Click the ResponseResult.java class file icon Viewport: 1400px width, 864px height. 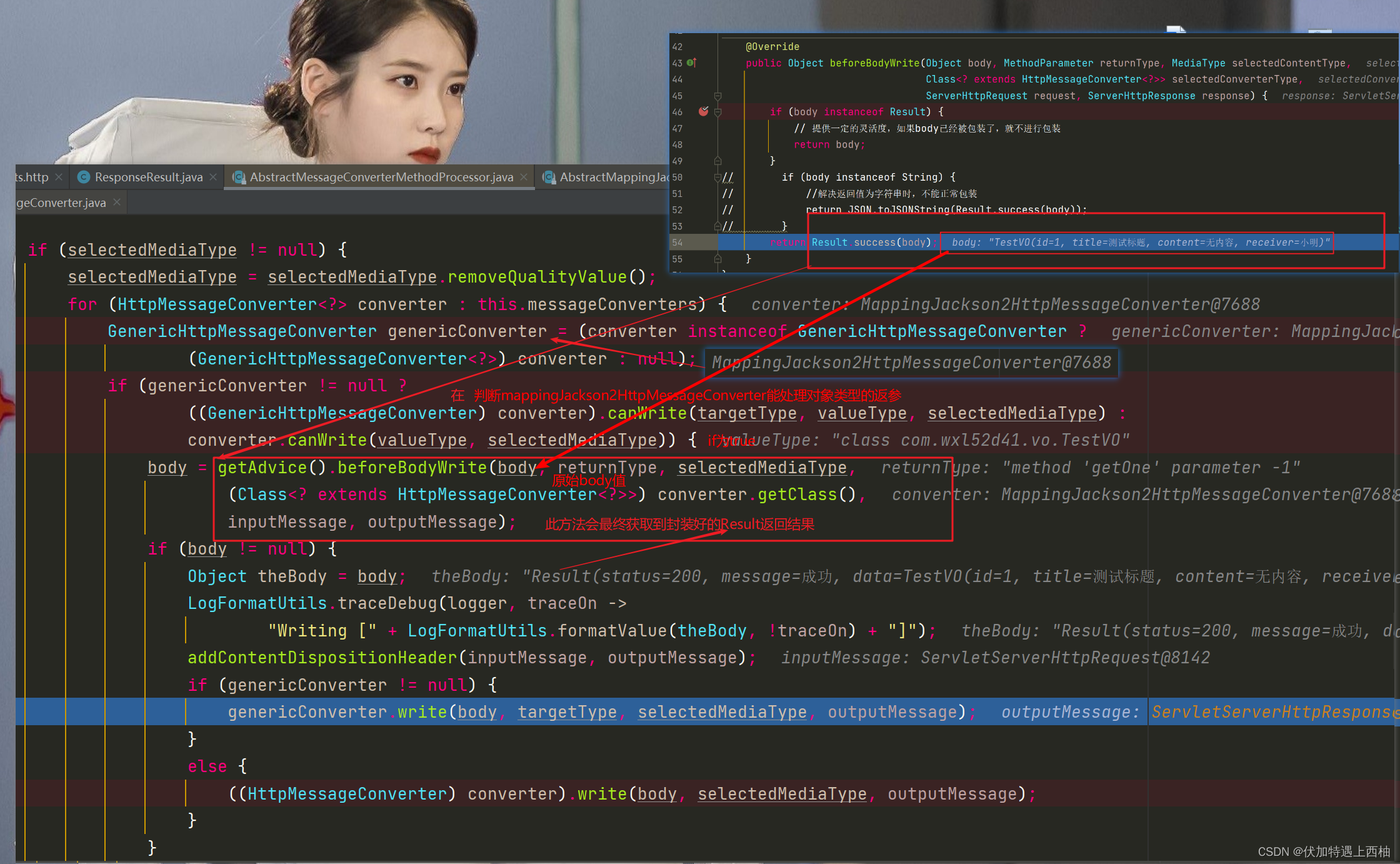pyautogui.click(x=83, y=178)
